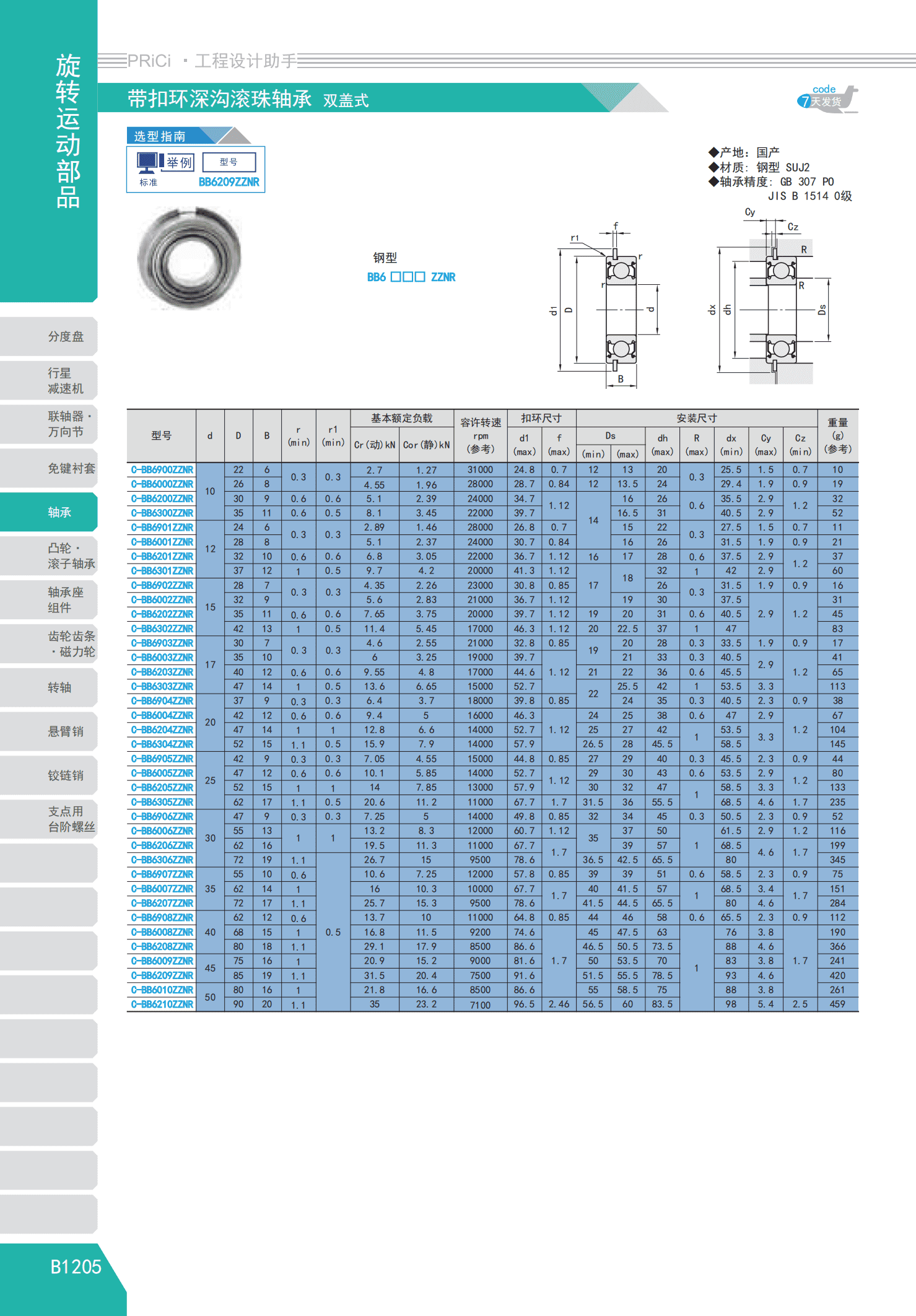Click model link C-BB6902ZZNR
Viewport: 916px width, 1316px height.
click(162, 585)
